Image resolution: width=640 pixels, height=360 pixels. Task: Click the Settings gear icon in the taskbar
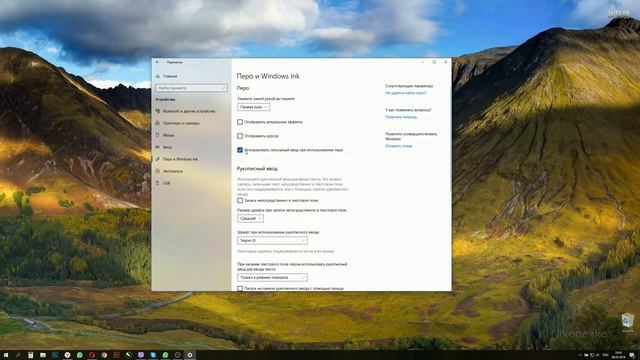coord(190,355)
